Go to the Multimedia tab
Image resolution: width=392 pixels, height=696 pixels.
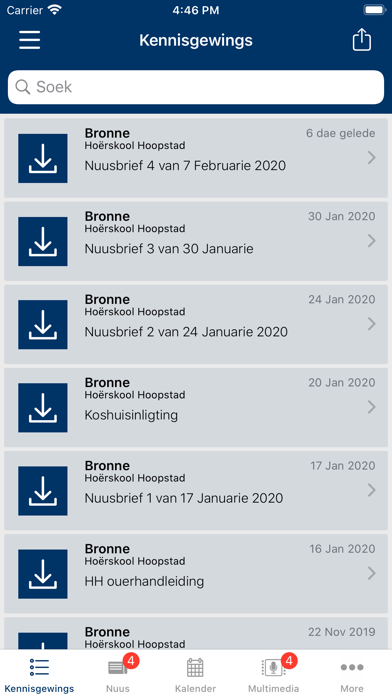[x=273, y=673]
